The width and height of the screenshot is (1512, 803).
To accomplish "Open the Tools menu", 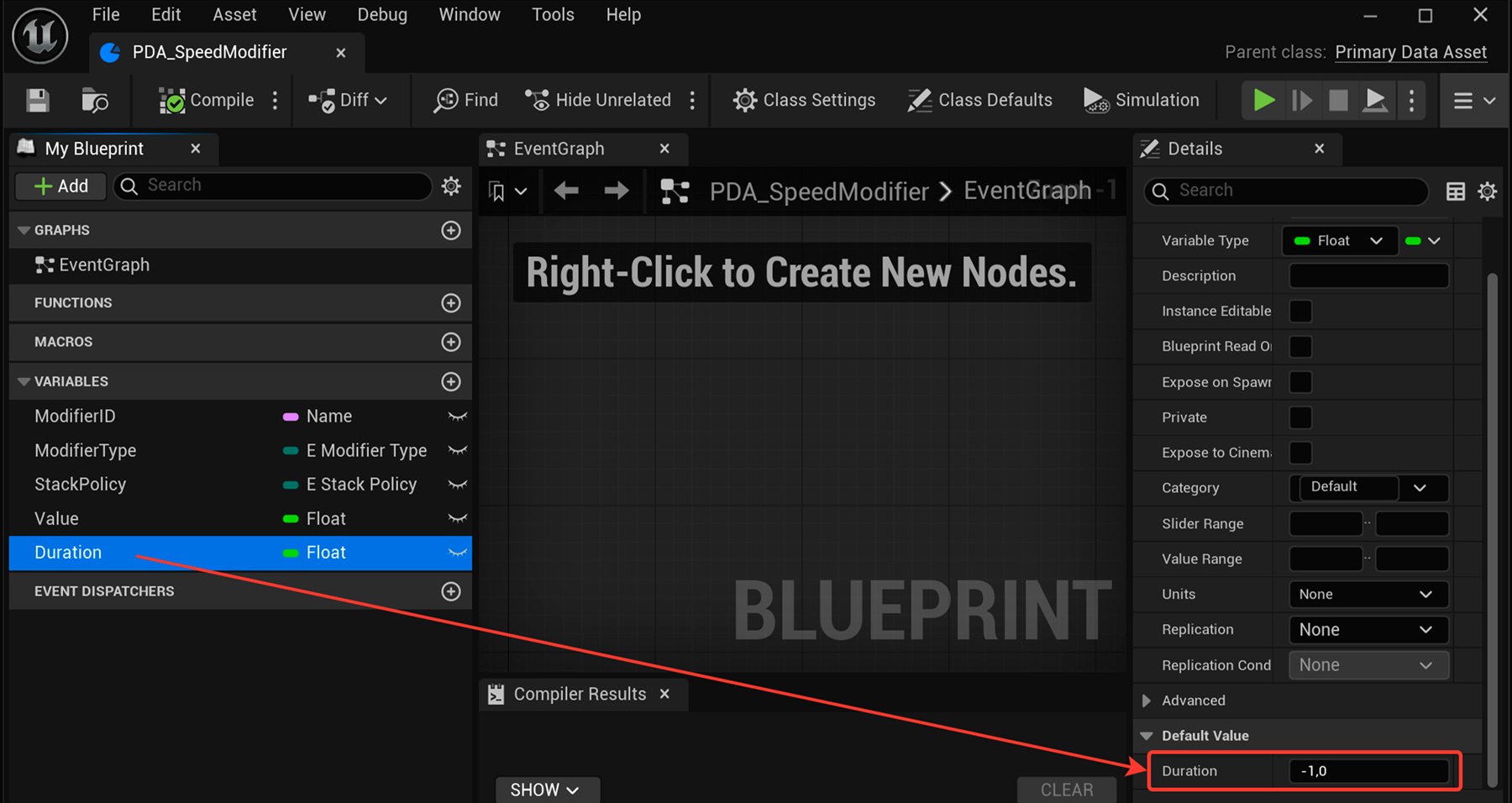I will [x=553, y=14].
